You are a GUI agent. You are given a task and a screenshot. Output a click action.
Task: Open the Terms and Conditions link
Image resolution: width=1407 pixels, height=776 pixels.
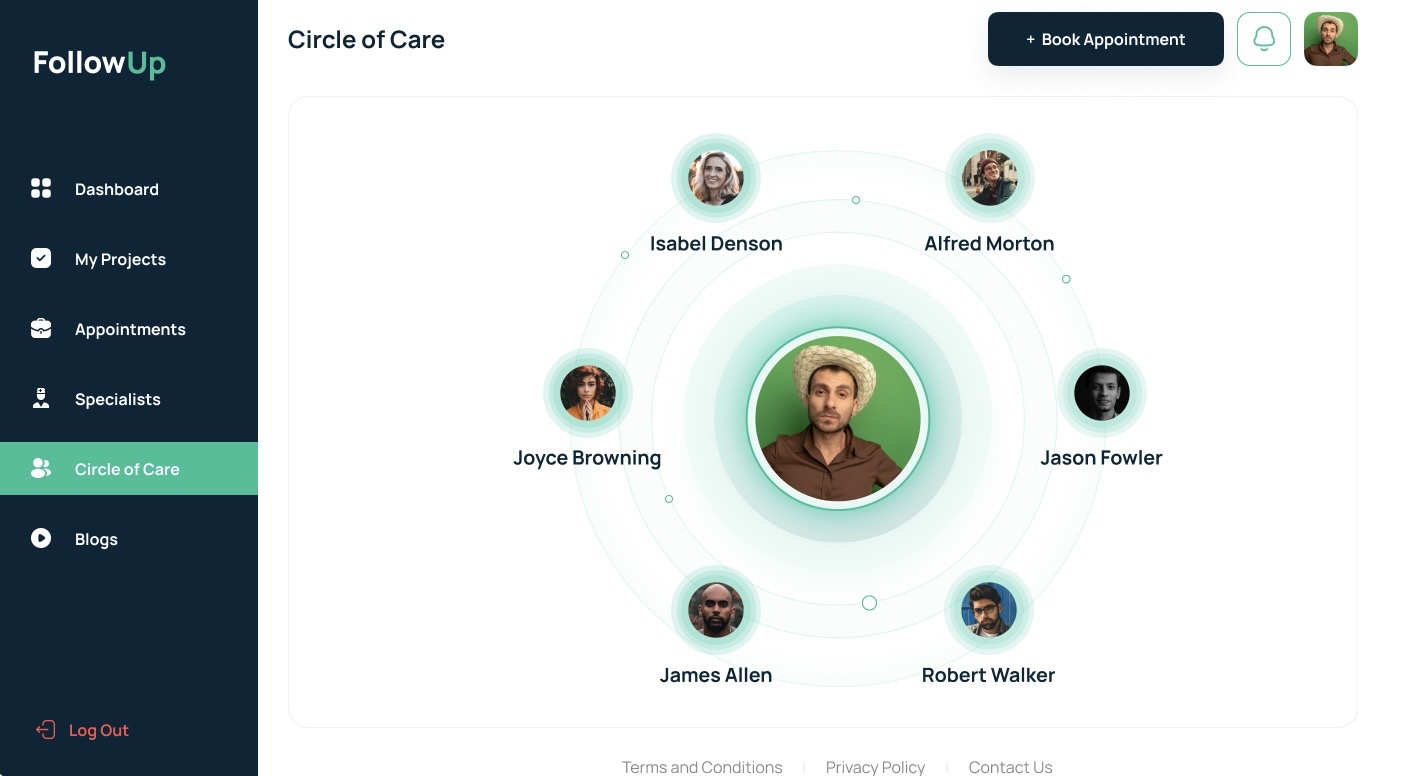701,767
